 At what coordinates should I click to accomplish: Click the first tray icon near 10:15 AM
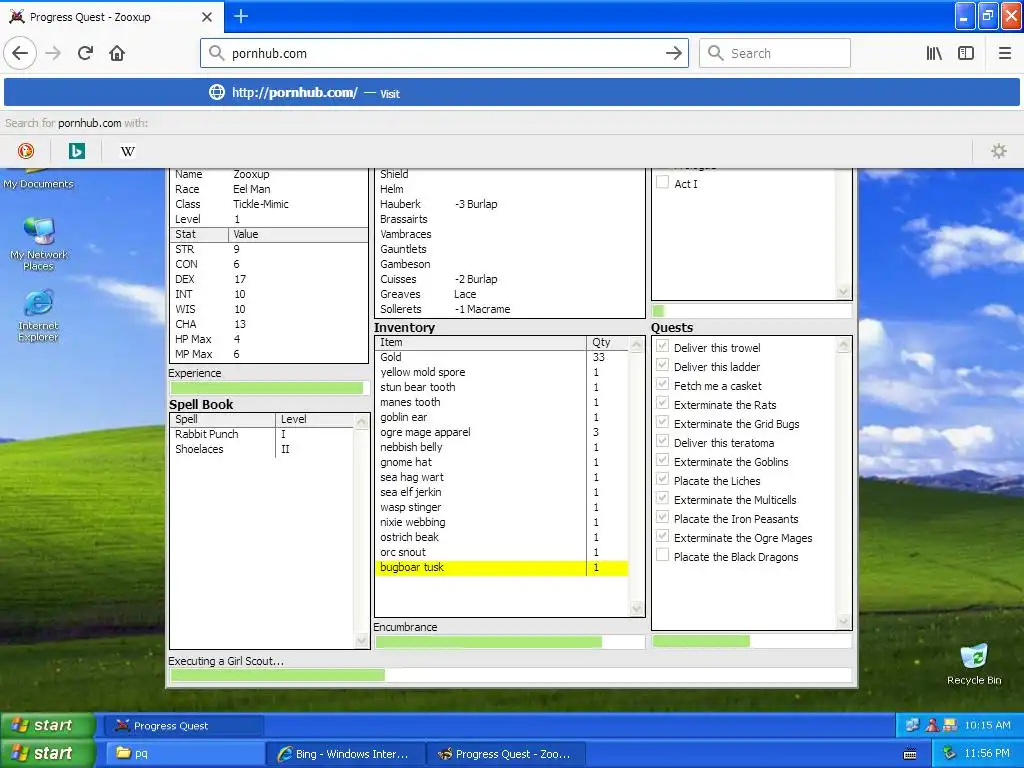[912, 725]
